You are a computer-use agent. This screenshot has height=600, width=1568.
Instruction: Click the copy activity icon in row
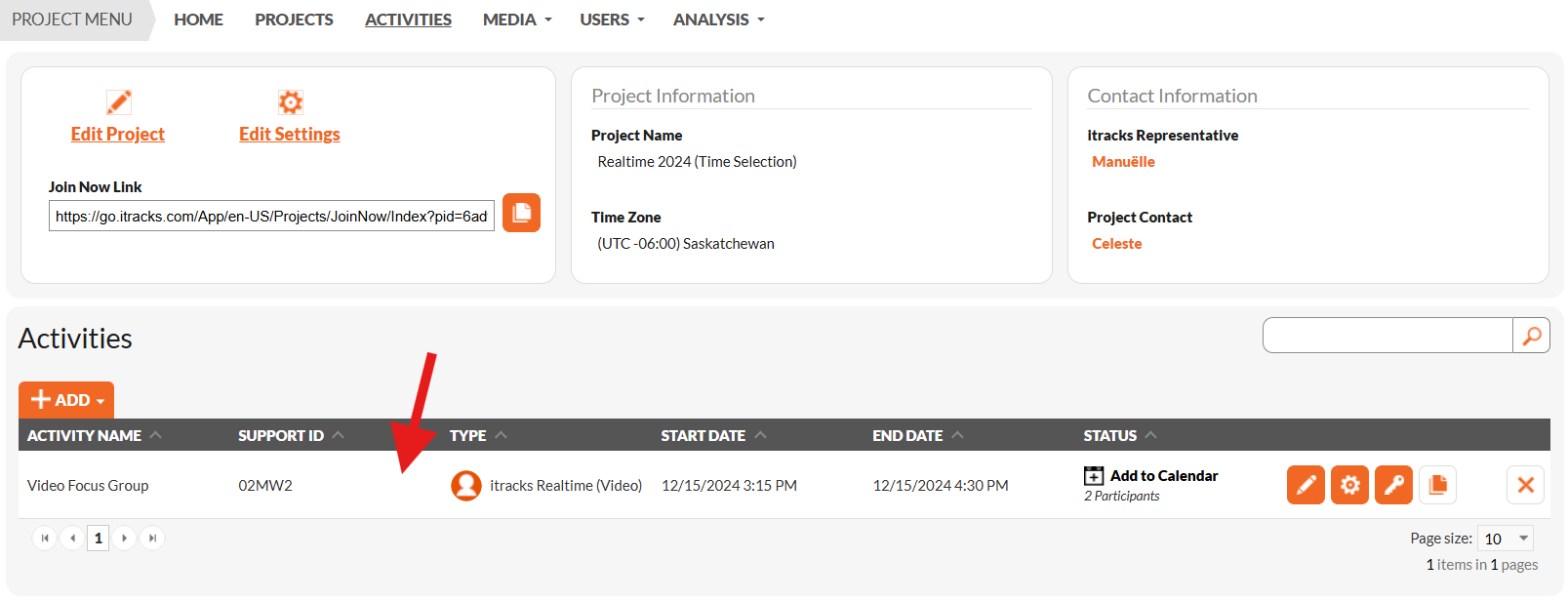[1437, 485]
